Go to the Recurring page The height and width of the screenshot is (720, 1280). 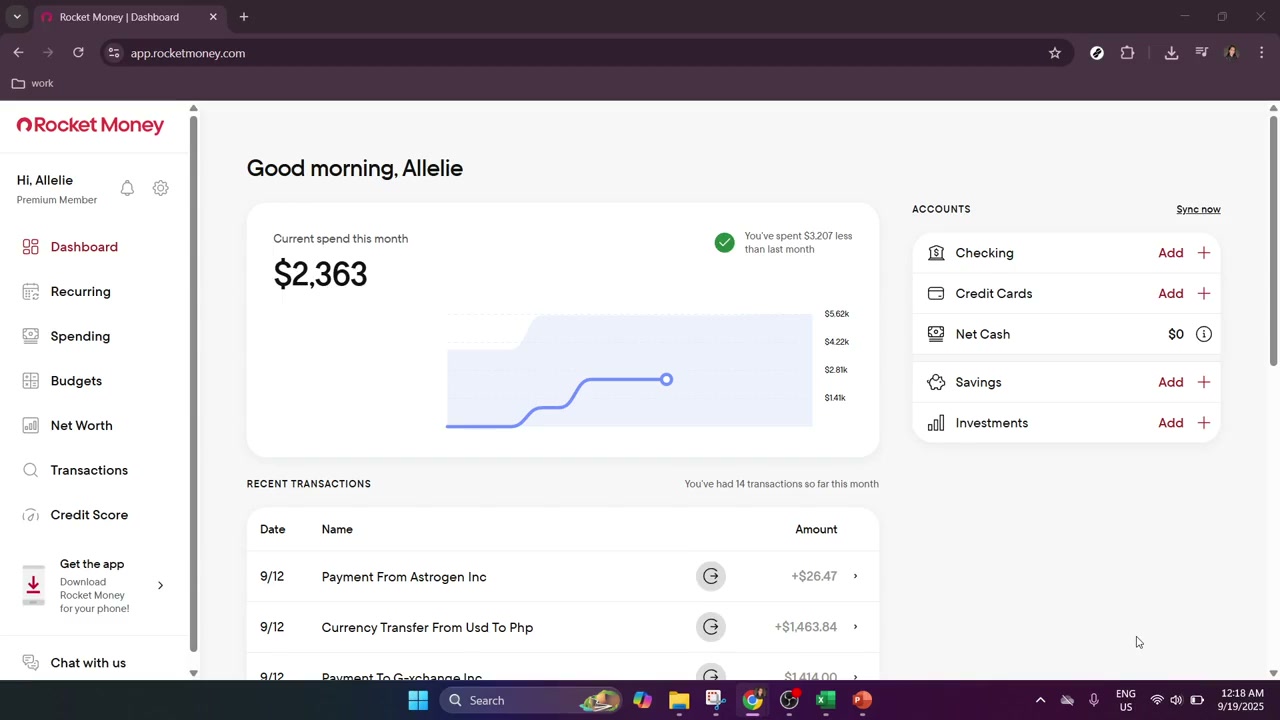[81, 292]
